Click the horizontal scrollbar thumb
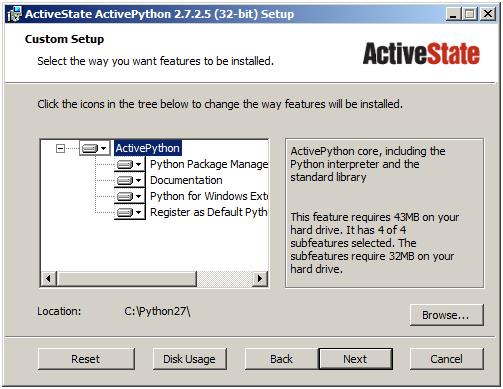Image resolution: width=503 pixels, height=389 pixels. tap(127, 278)
